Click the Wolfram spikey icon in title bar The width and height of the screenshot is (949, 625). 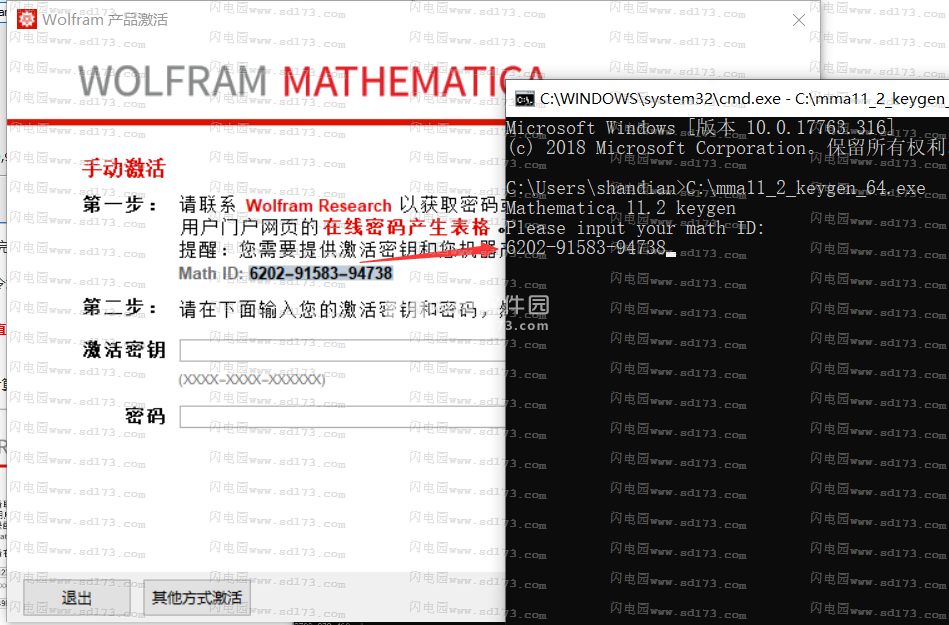(x=26, y=19)
